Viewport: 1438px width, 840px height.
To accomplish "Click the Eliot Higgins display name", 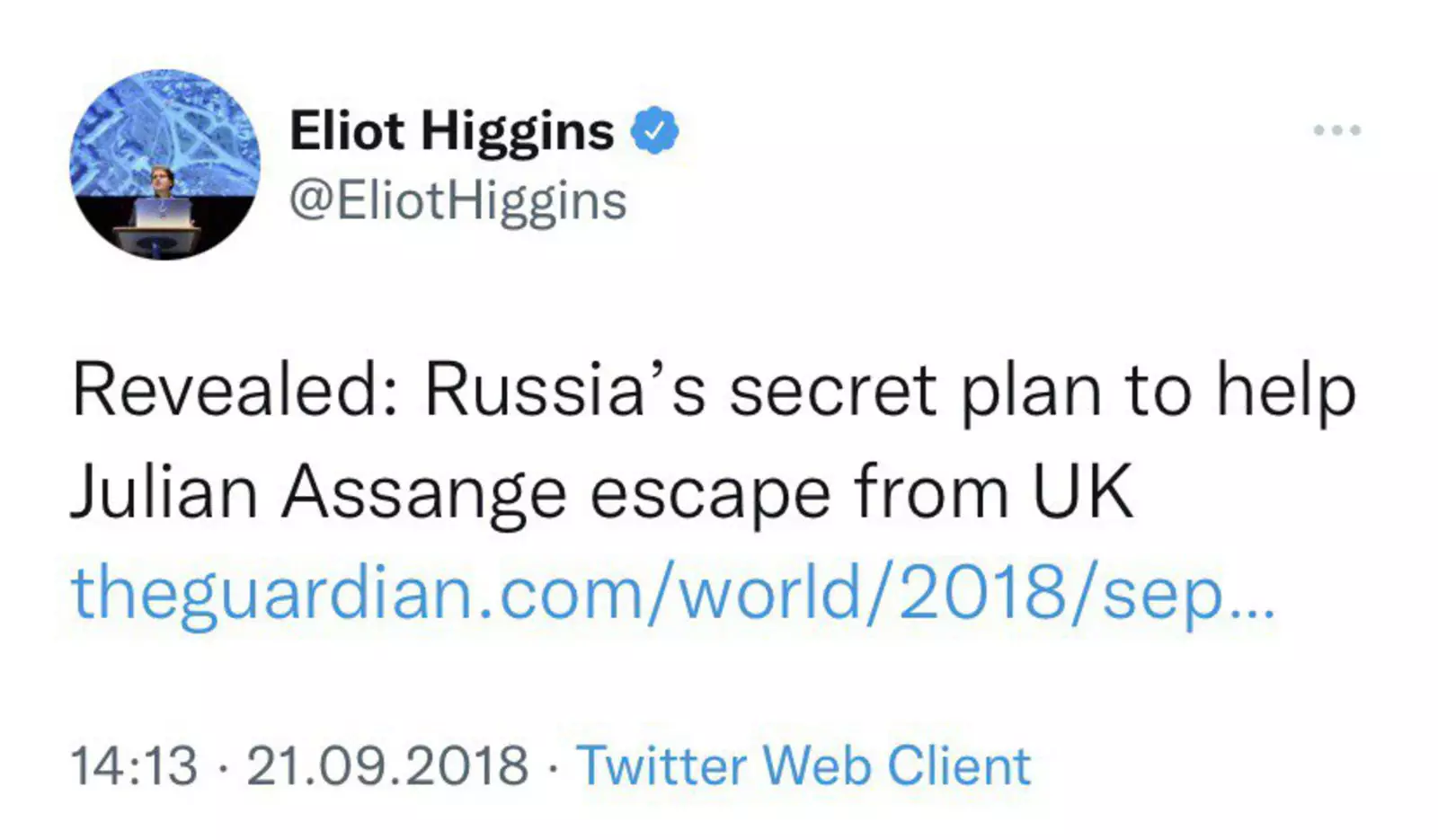I will pyautogui.click(x=451, y=131).
